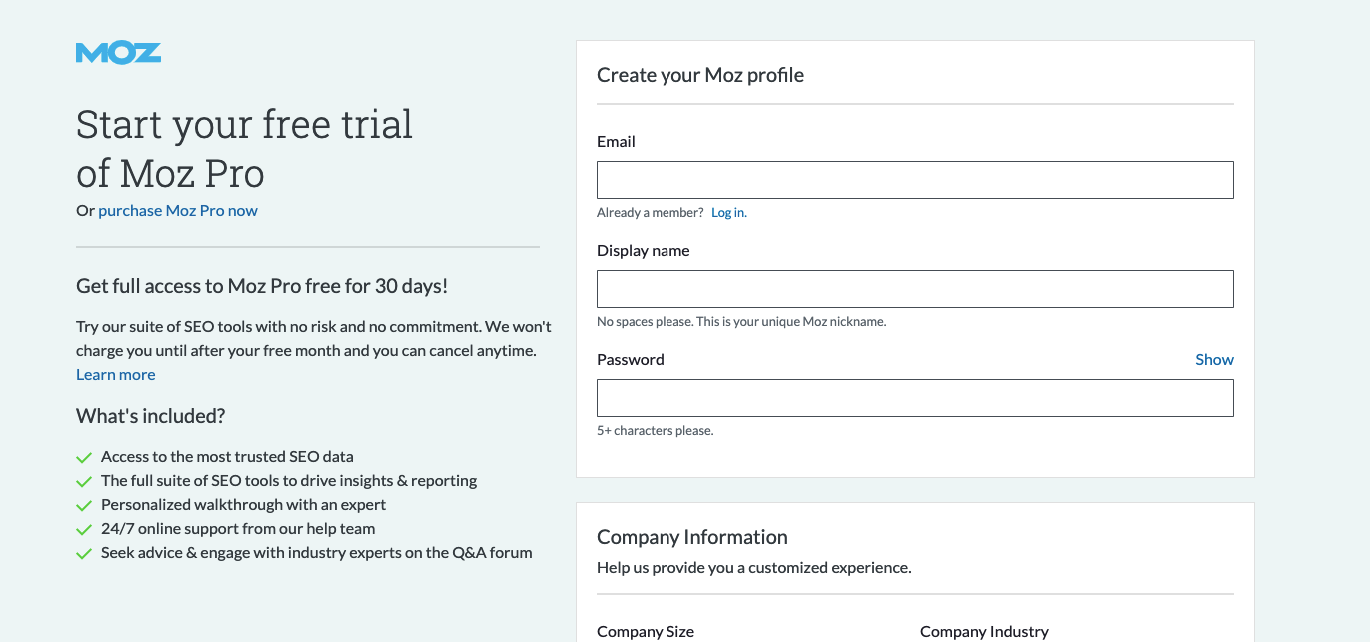Click the 'Email' field label
This screenshot has height=642, width=1370.
coord(616,142)
